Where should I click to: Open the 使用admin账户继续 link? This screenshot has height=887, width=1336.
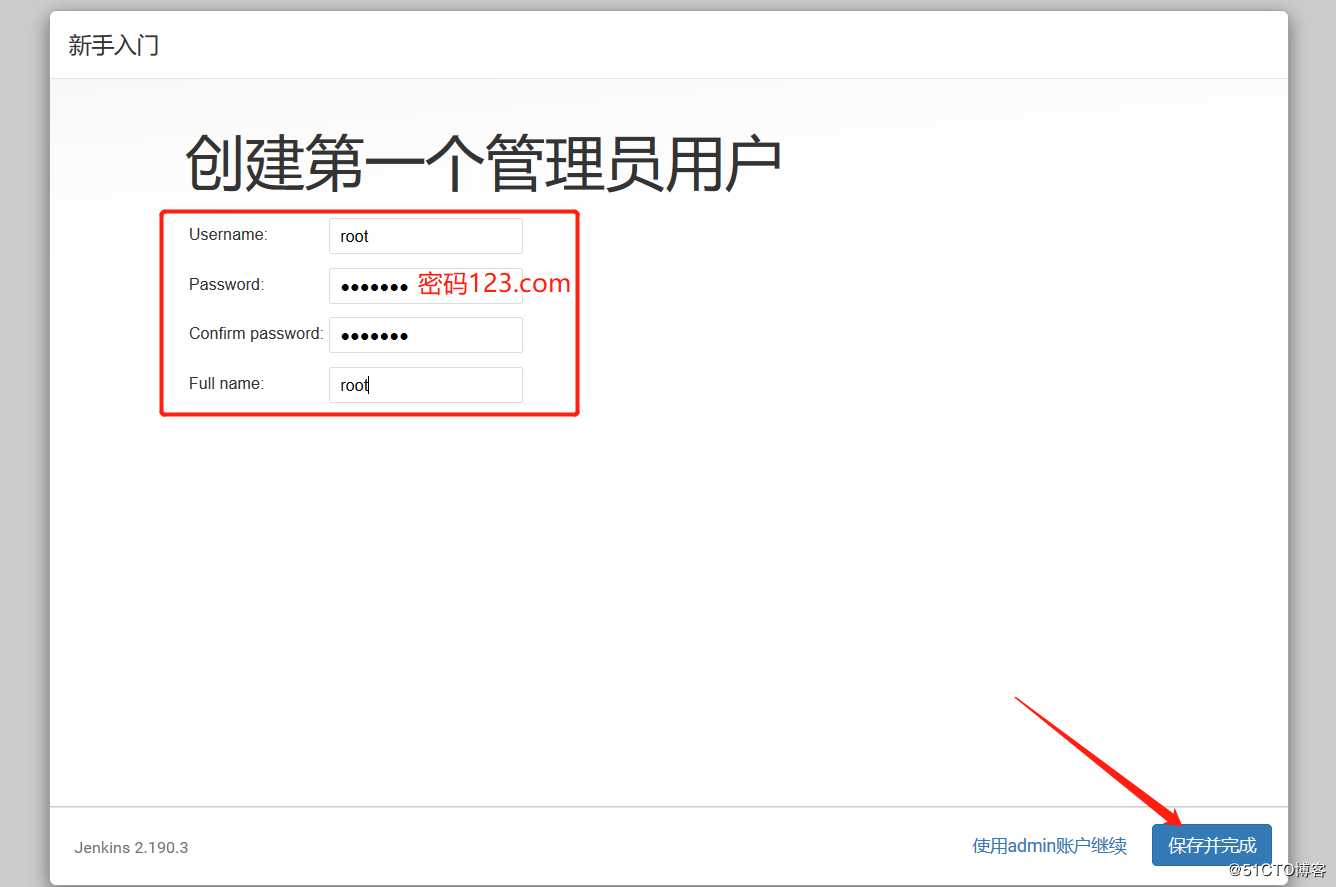coord(1050,846)
